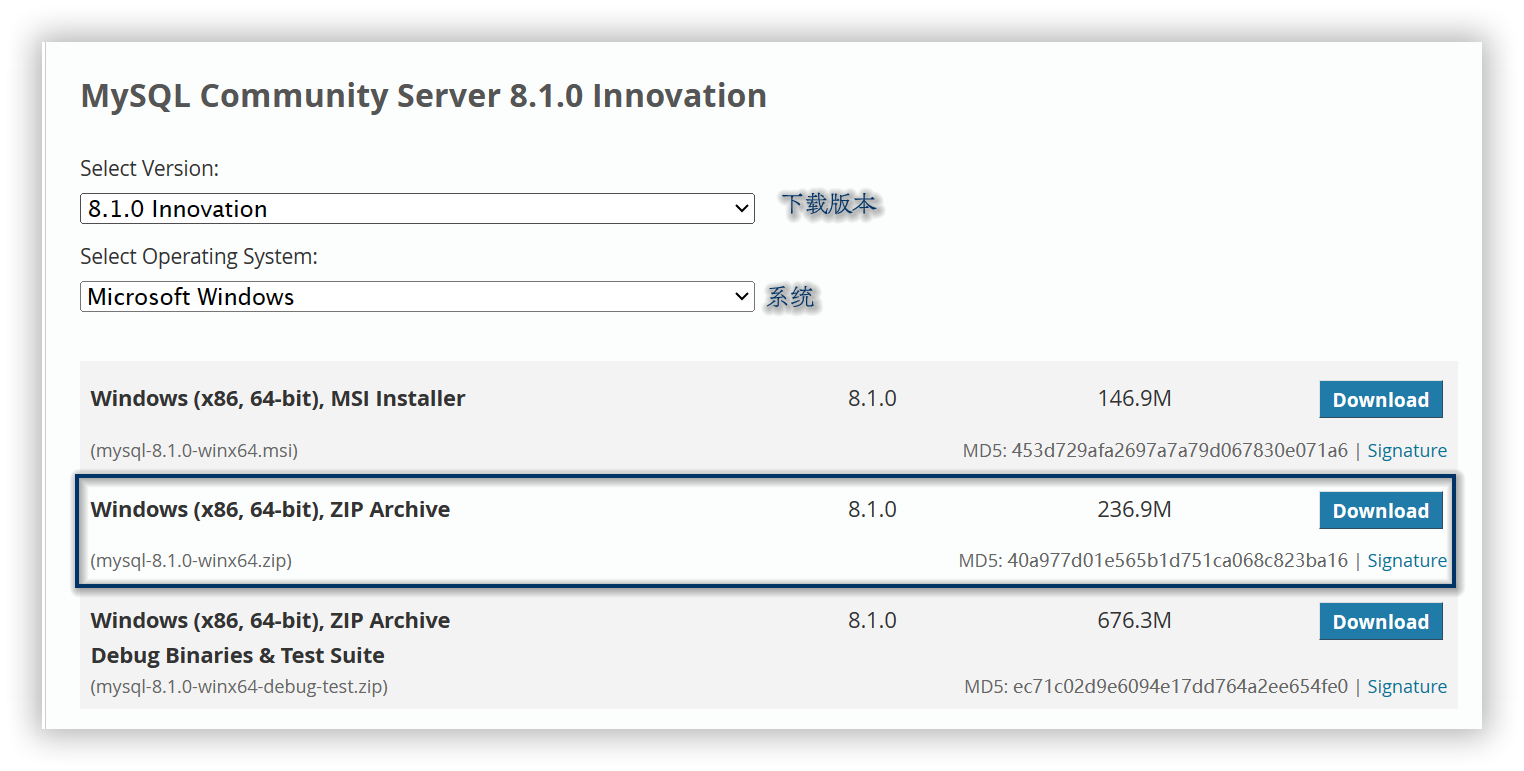Open Signature link for mysql-8.1.0-winx64.msi
This screenshot has height=771, width=1524.
coord(1407,451)
